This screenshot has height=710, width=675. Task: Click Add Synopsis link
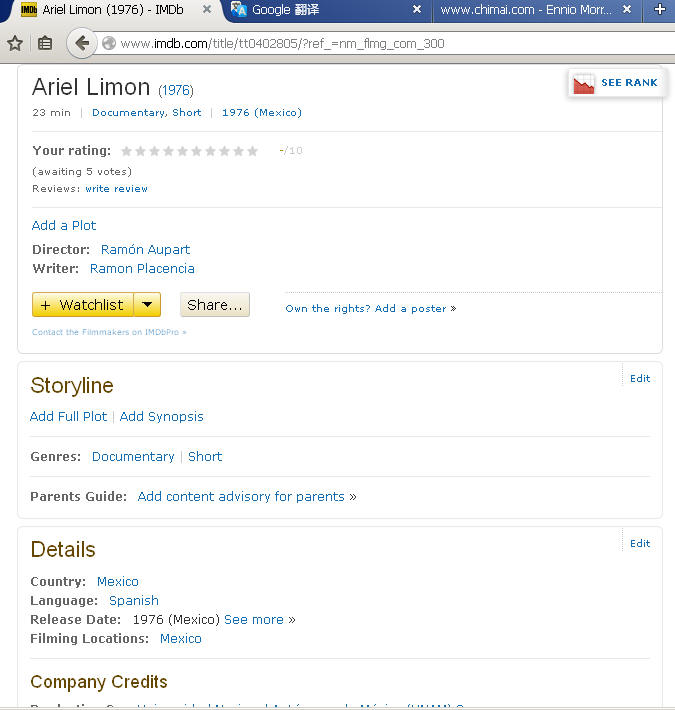click(161, 416)
